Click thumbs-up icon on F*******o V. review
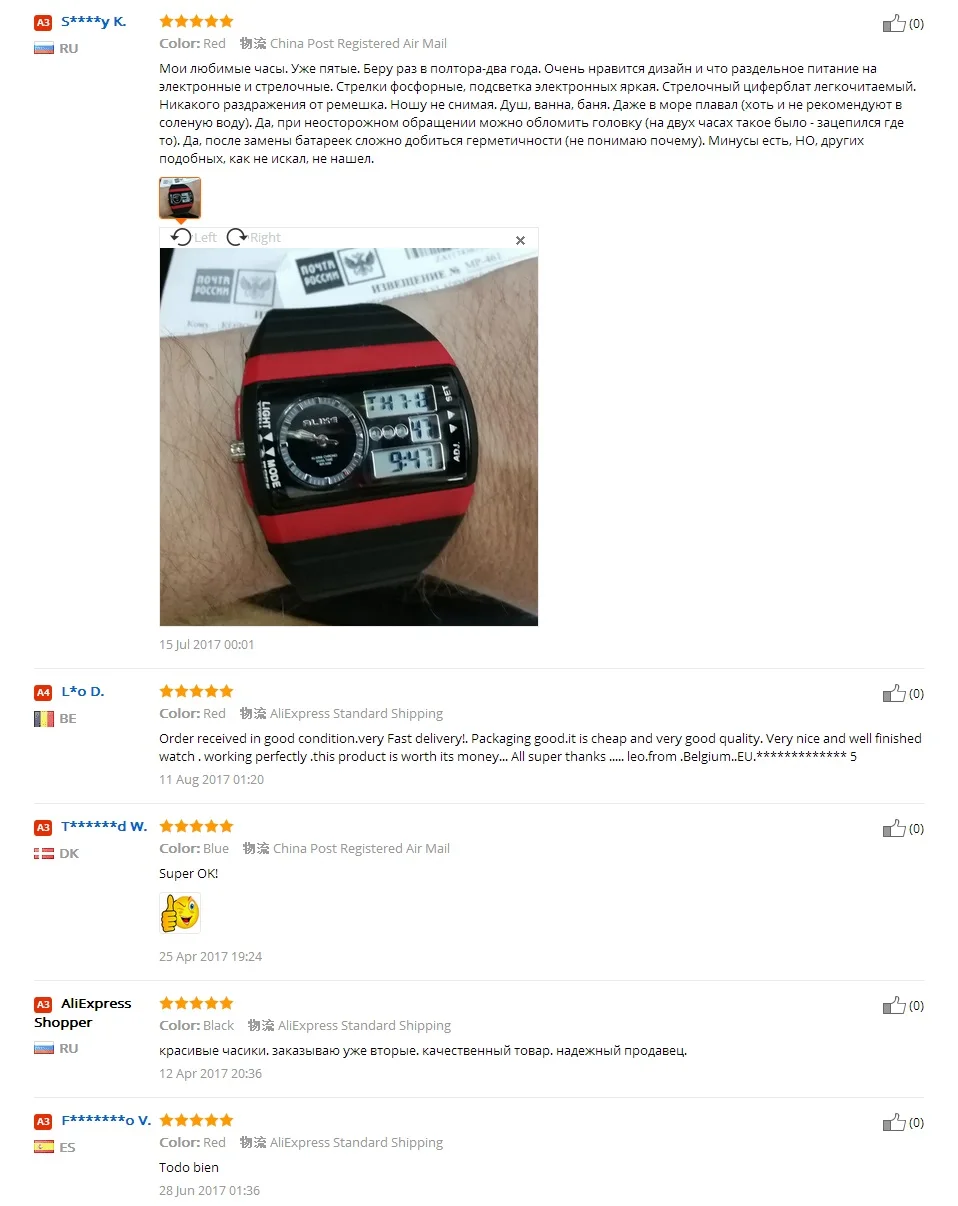958x1206 pixels. pyautogui.click(x=894, y=1122)
